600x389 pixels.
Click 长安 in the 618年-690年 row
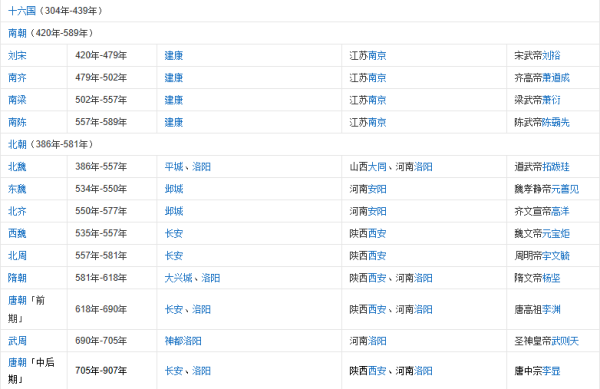point(174,309)
